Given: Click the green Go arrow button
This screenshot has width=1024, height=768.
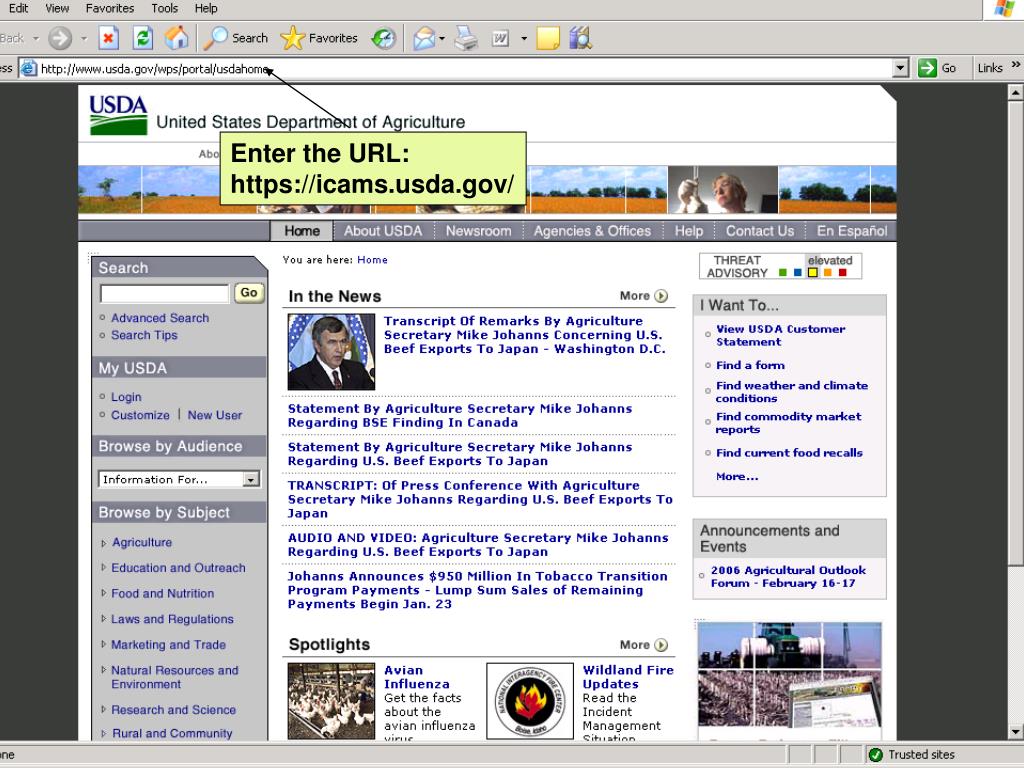Looking at the screenshot, I should point(927,68).
